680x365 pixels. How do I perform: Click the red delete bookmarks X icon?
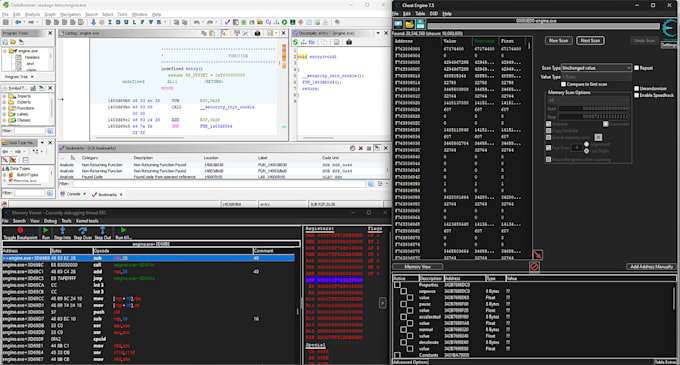coord(360,148)
